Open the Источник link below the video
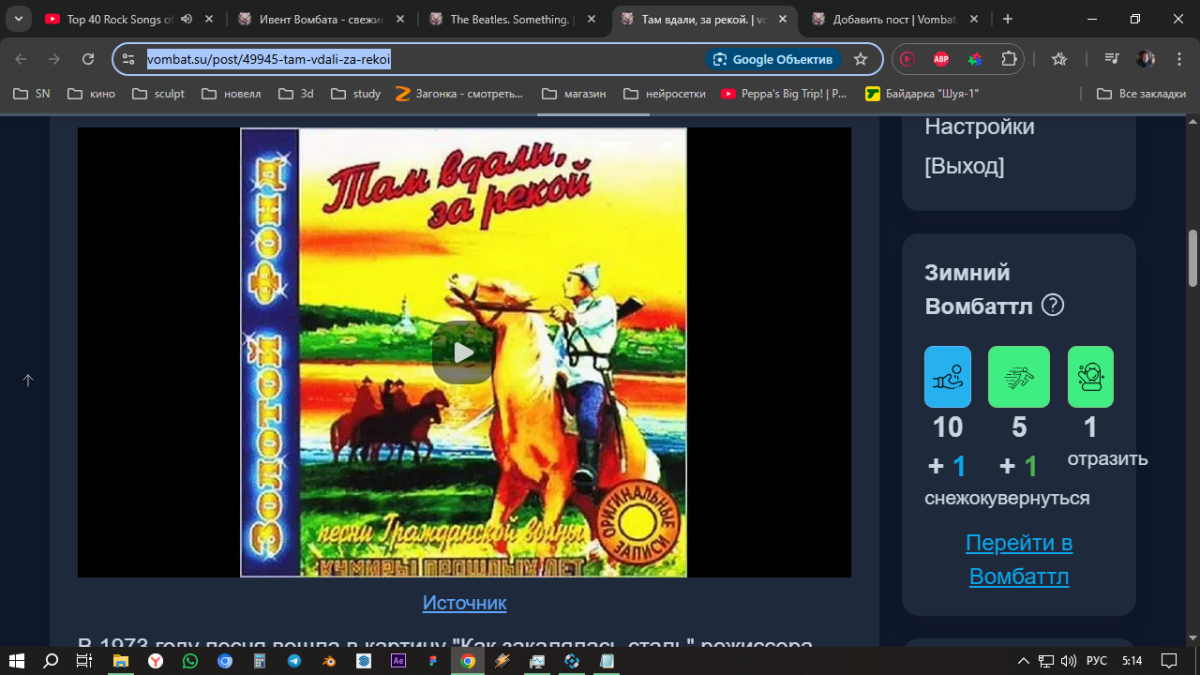 464,603
